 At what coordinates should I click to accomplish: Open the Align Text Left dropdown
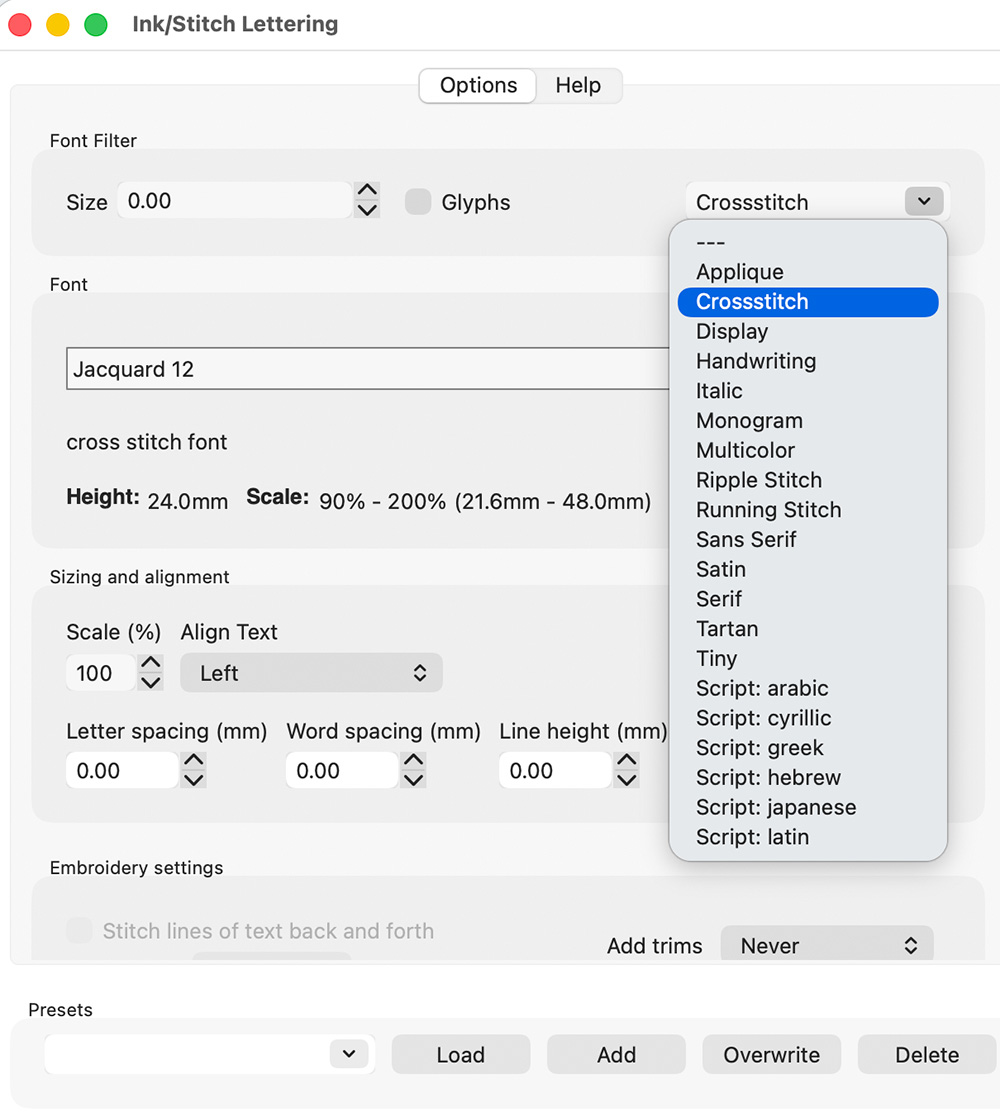pyautogui.click(x=311, y=672)
